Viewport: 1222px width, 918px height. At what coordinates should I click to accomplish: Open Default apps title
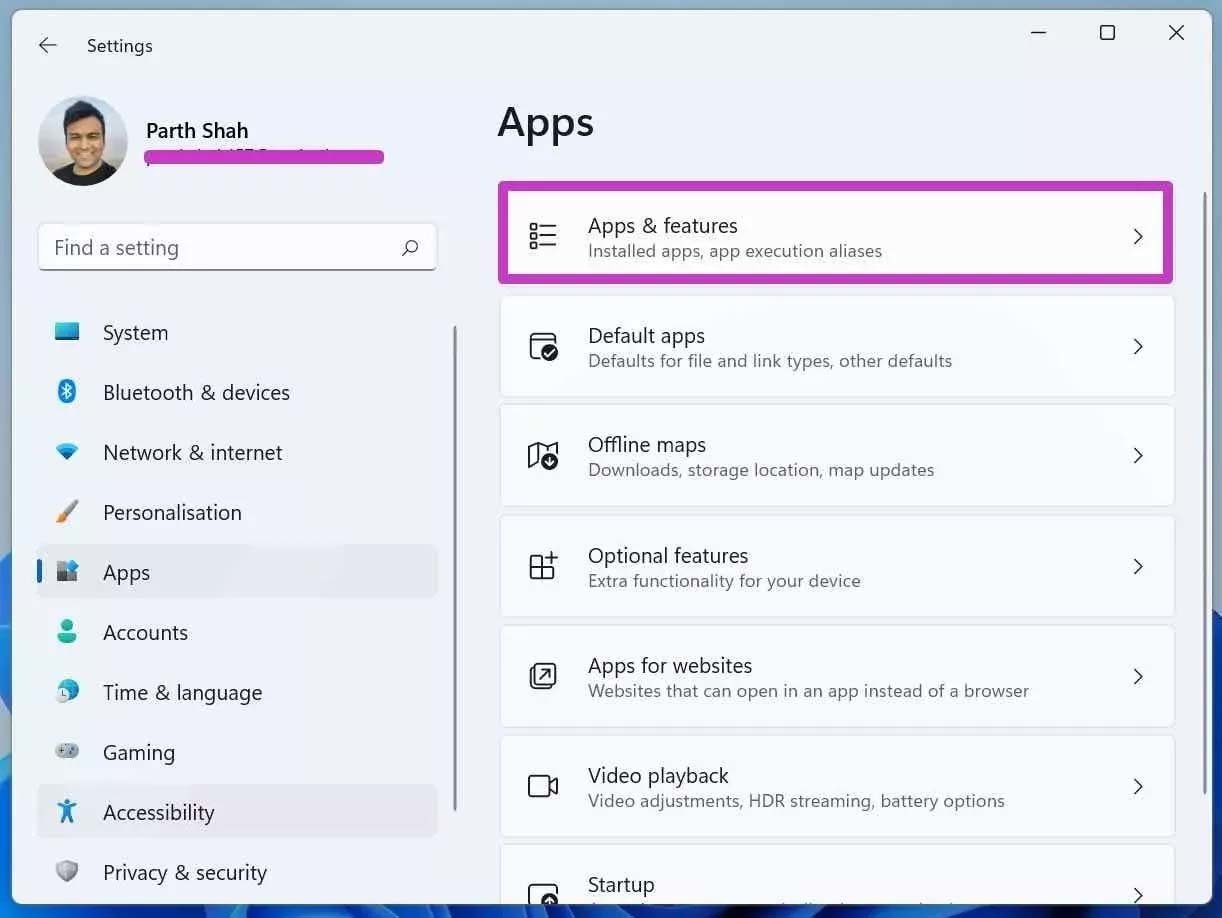646,336
